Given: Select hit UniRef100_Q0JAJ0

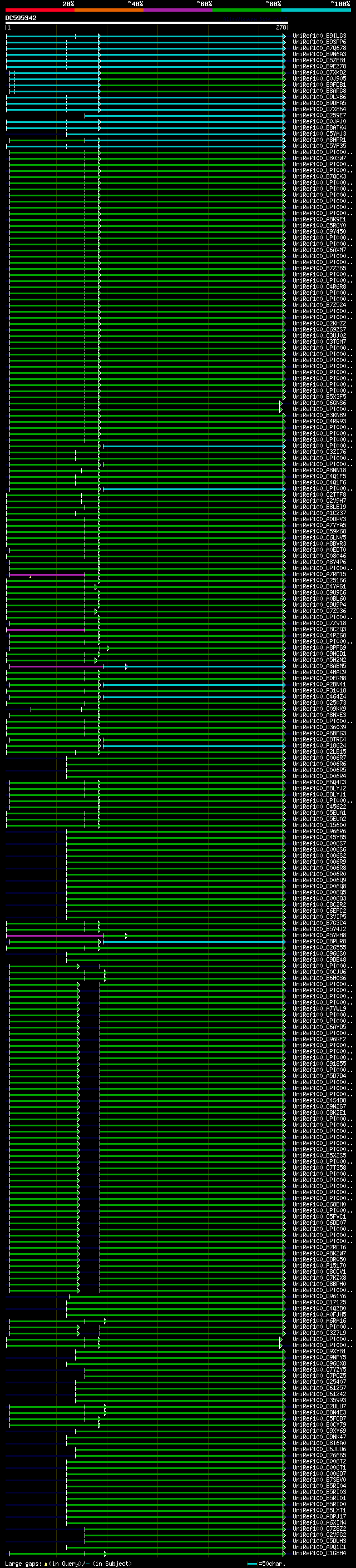Looking at the screenshot, I should [x=319, y=122].
